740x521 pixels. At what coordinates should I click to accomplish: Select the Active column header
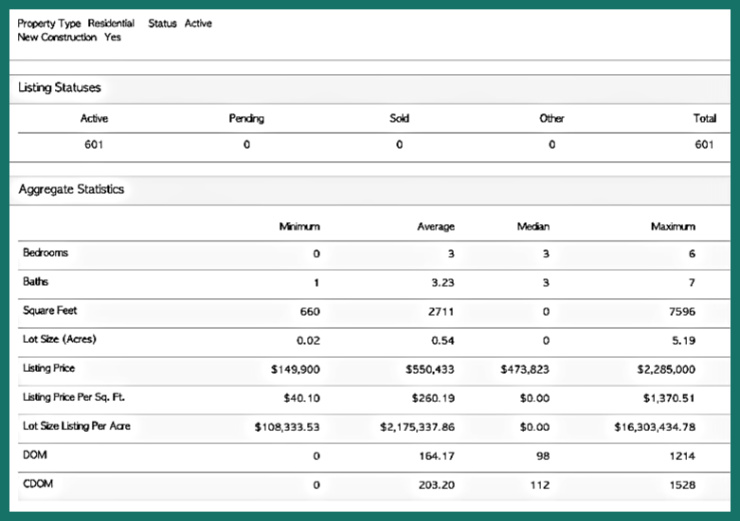point(94,118)
